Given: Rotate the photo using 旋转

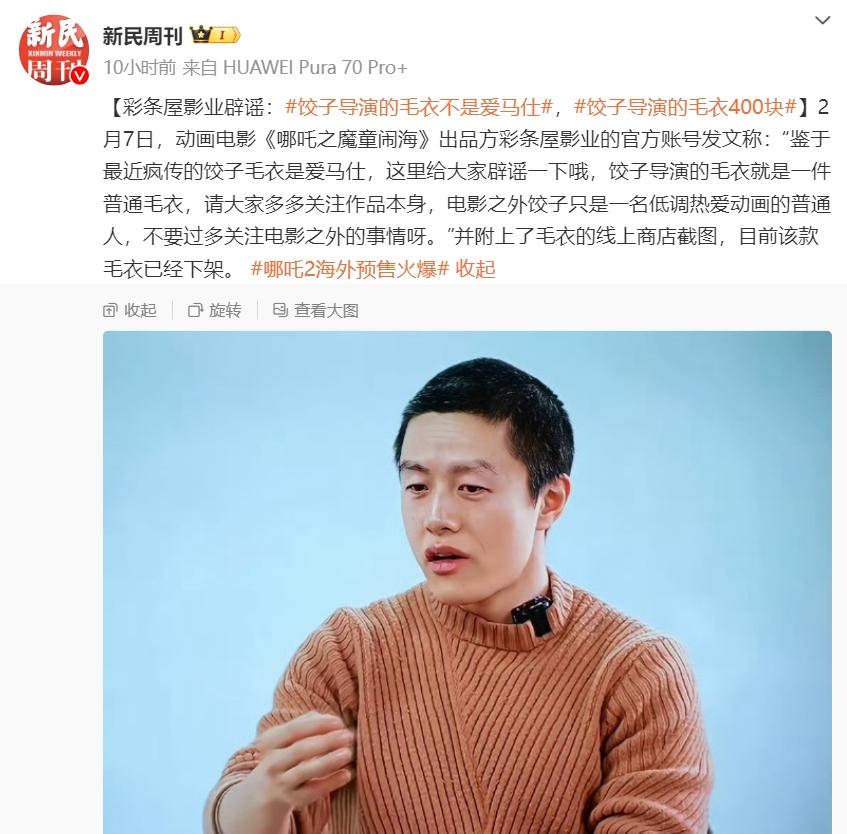Looking at the screenshot, I should point(214,310).
